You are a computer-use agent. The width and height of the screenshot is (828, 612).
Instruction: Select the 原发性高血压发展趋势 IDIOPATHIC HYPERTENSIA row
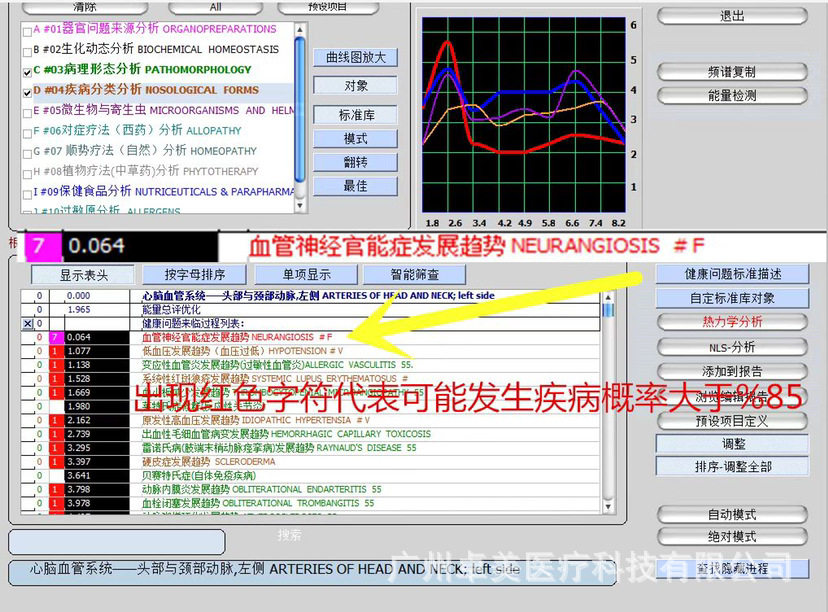pos(310,420)
